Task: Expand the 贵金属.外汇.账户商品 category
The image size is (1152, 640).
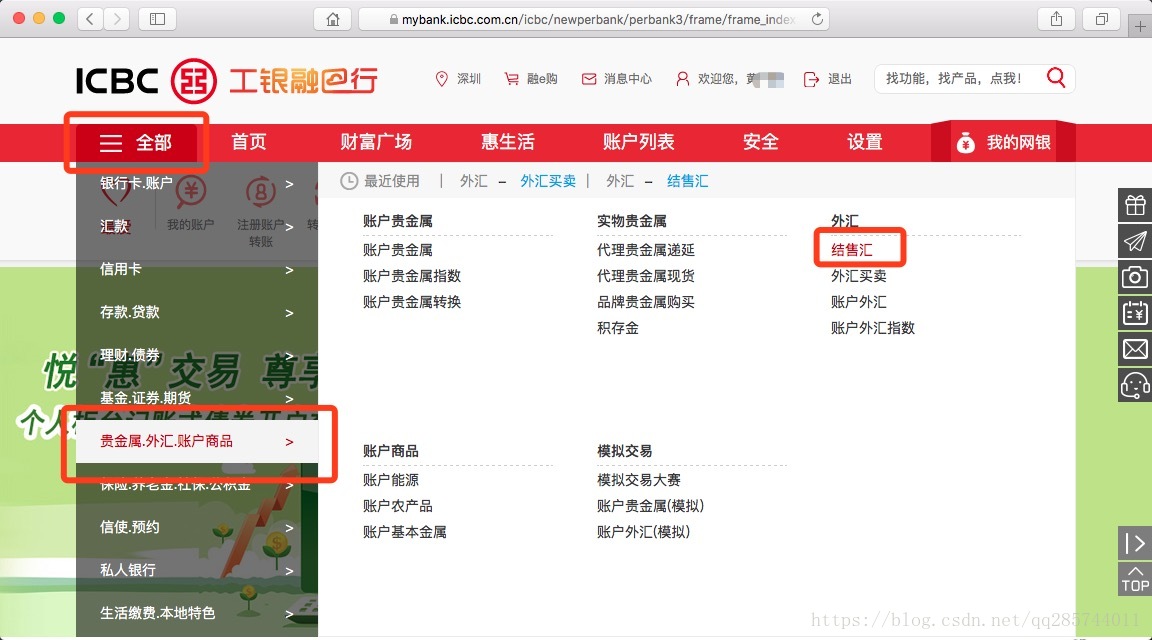Action: (x=197, y=441)
